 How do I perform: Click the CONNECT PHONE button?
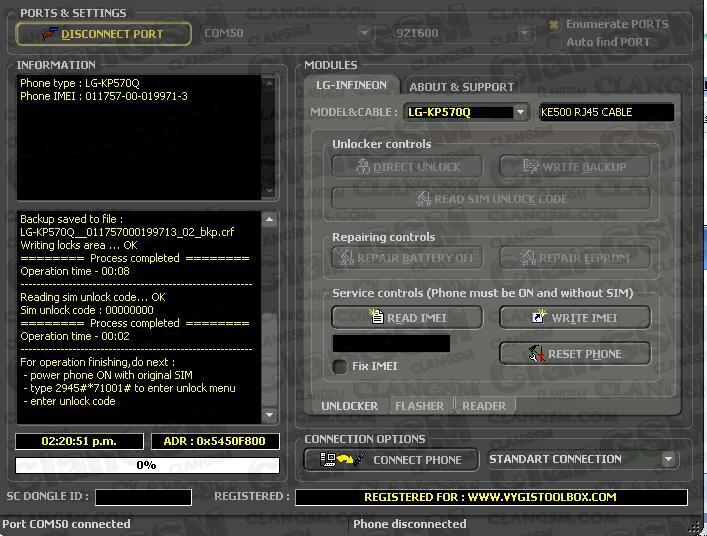pos(391,459)
